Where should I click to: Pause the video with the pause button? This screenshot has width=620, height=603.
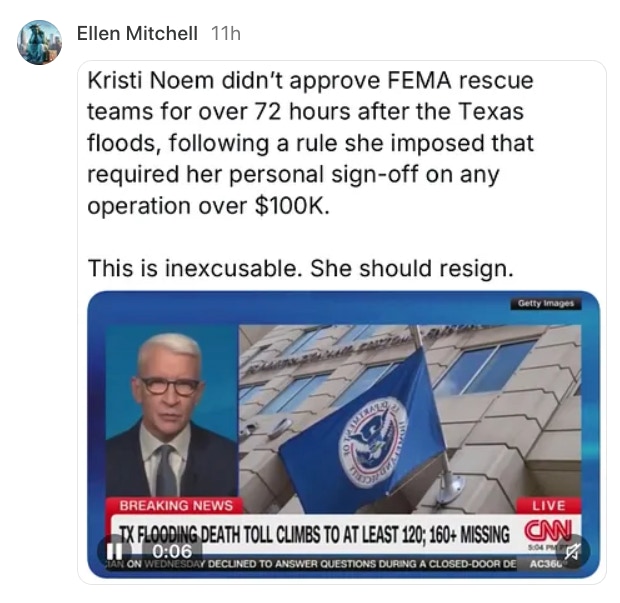coord(115,551)
